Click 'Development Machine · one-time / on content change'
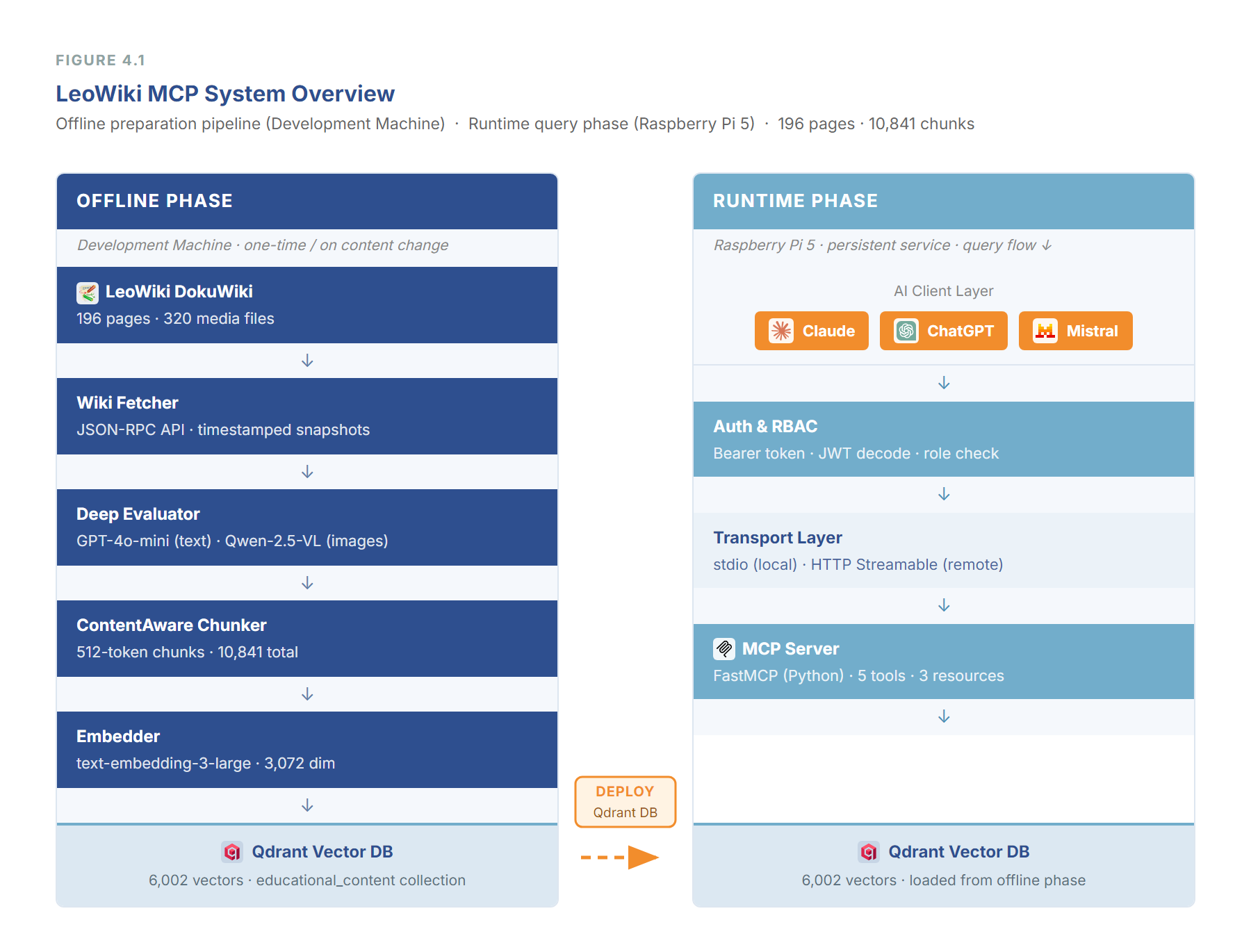This screenshot has width=1251, height=952. (x=263, y=245)
